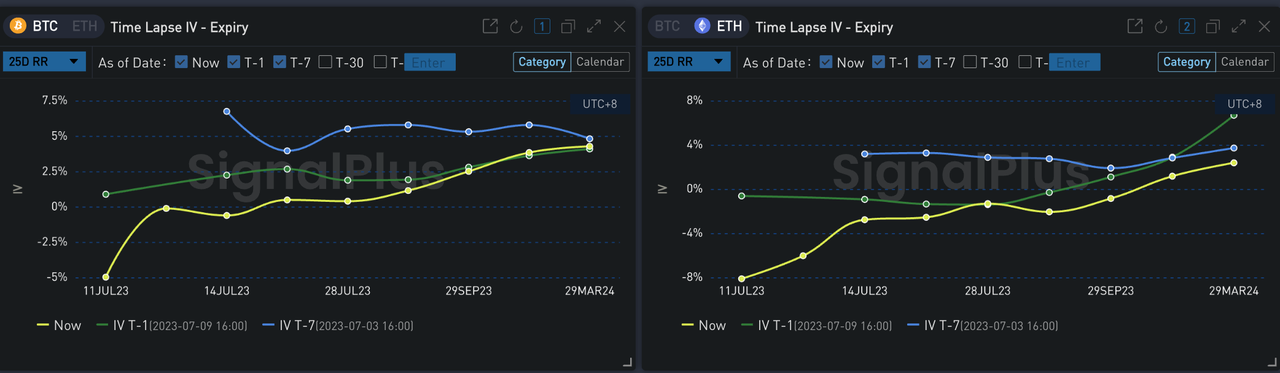Image resolution: width=1280 pixels, height=373 pixels.
Task: Expand the ETH panel to fullscreen
Action: (1239, 27)
